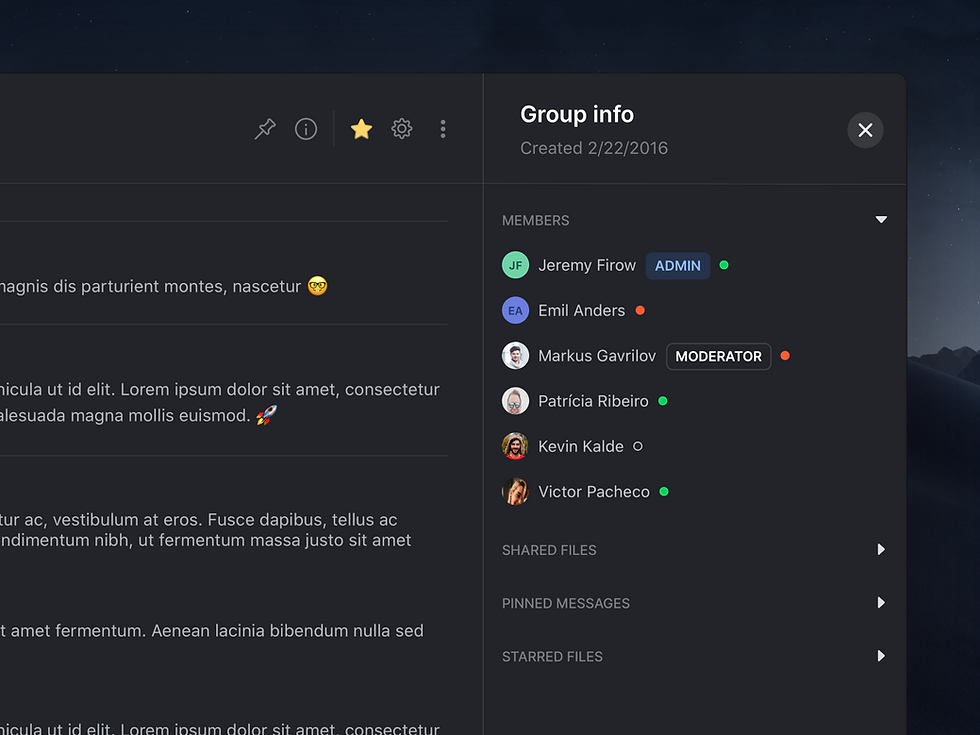The height and width of the screenshot is (735, 980).
Task: Select member name Emil Anders
Action: pos(582,311)
